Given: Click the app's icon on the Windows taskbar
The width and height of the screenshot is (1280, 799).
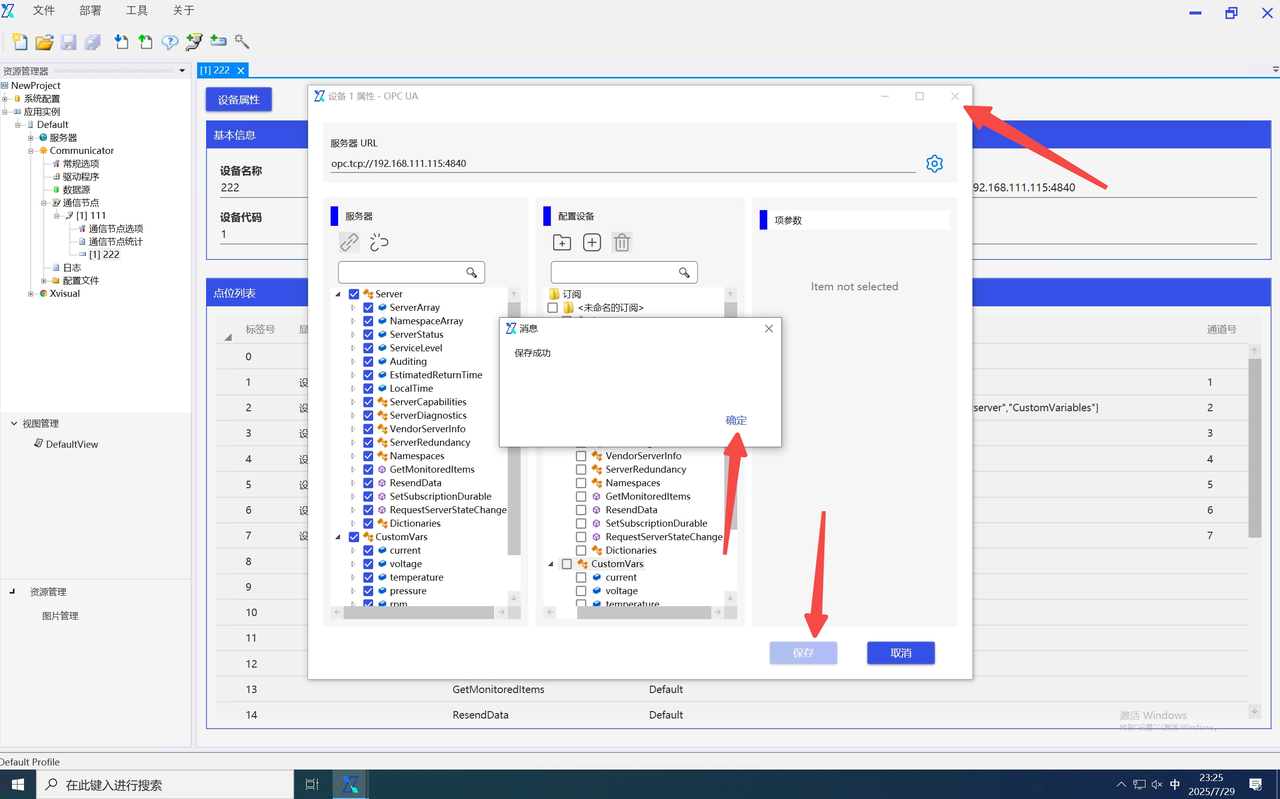Looking at the screenshot, I should [x=350, y=785].
